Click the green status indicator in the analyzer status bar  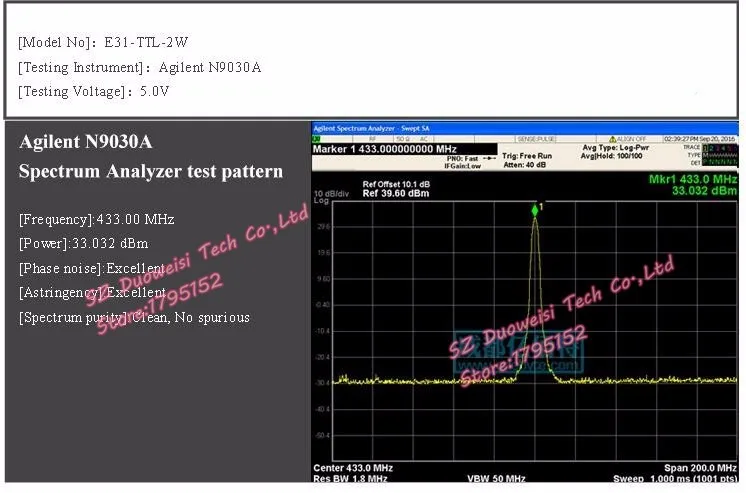click(x=316, y=139)
